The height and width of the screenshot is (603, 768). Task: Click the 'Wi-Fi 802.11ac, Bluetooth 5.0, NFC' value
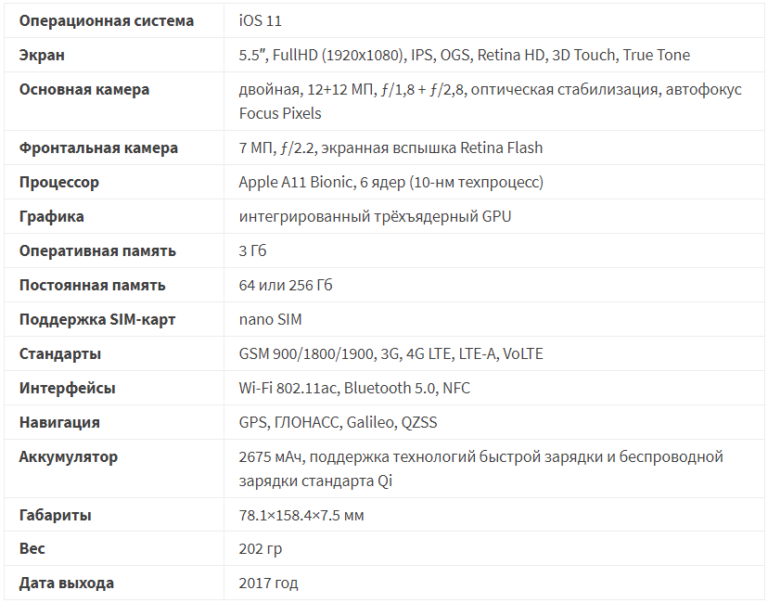(x=355, y=388)
